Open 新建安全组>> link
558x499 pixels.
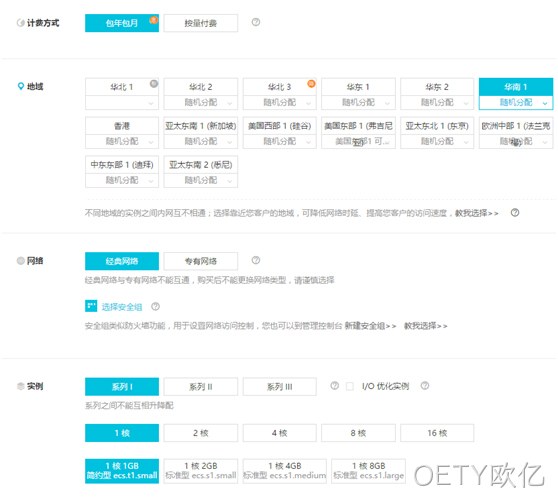370,326
